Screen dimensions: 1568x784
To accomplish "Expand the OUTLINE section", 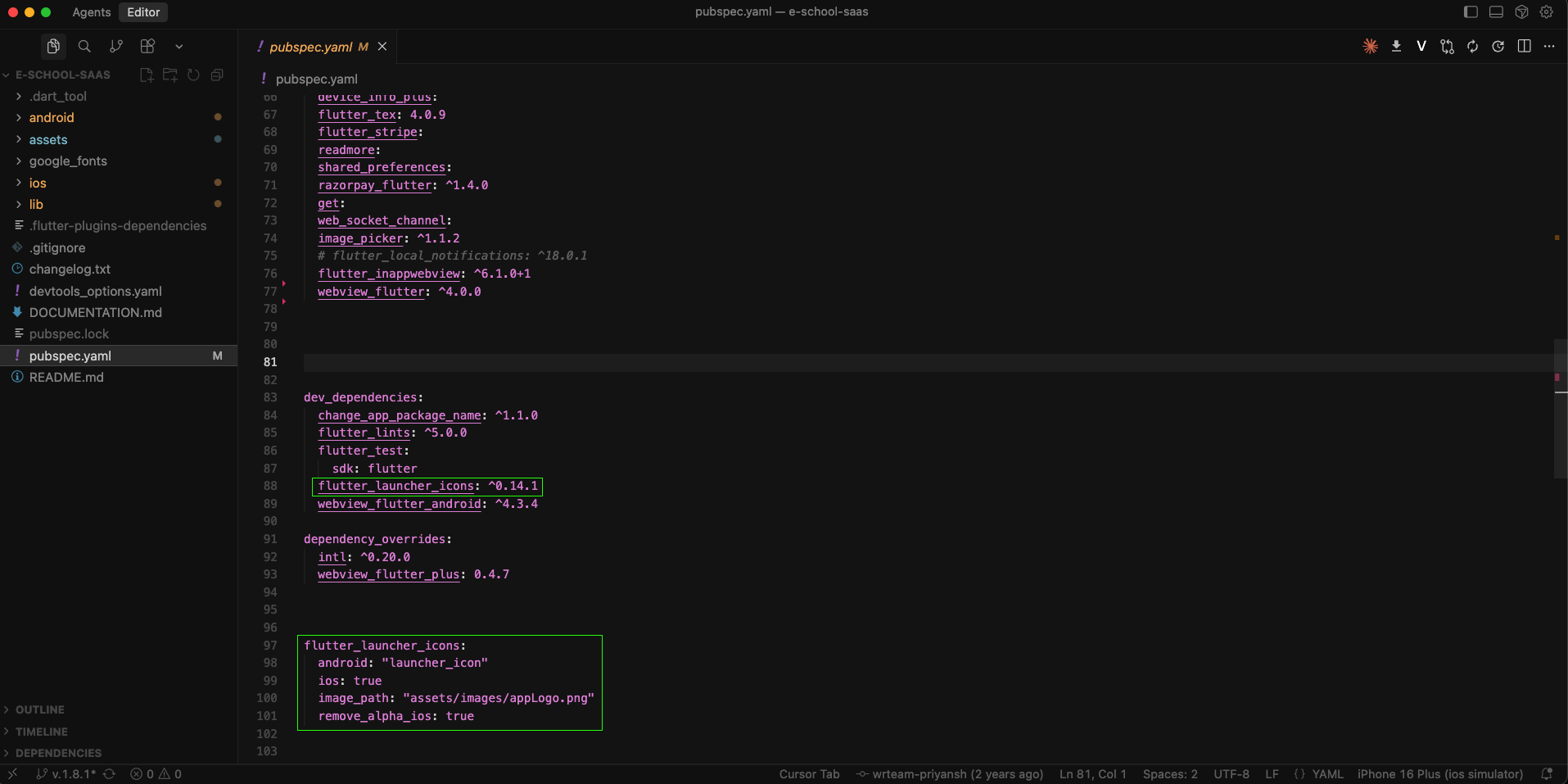I will tap(39, 710).
